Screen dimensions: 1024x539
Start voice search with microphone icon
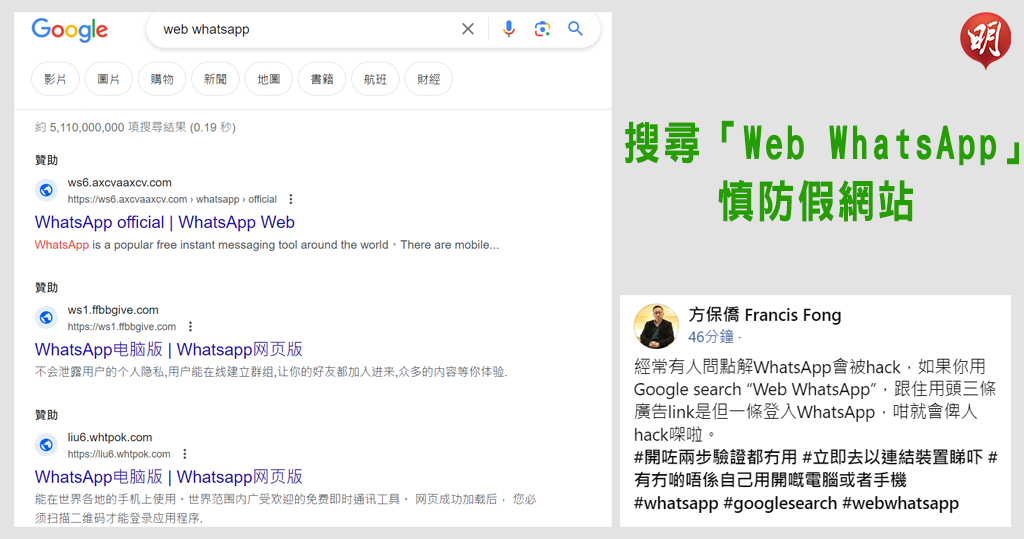click(x=509, y=29)
